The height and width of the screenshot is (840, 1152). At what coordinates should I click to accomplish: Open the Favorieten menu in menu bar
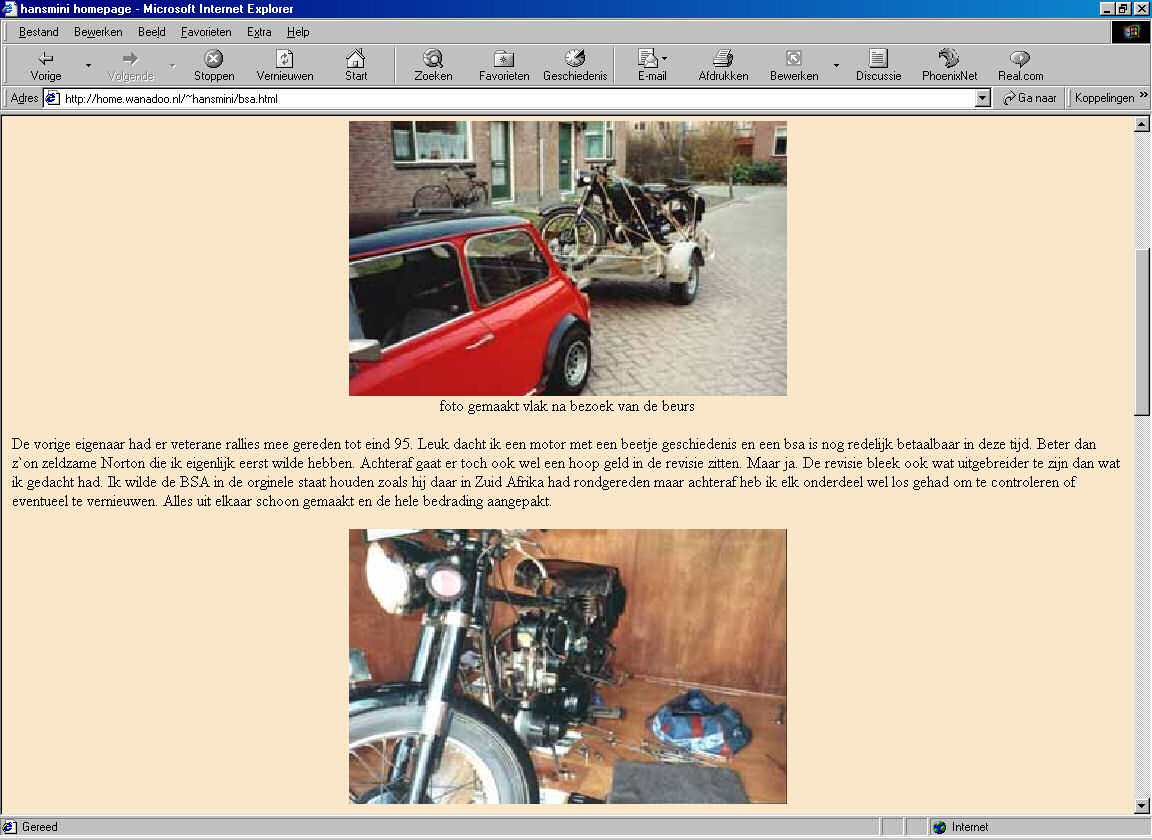click(206, 32)
